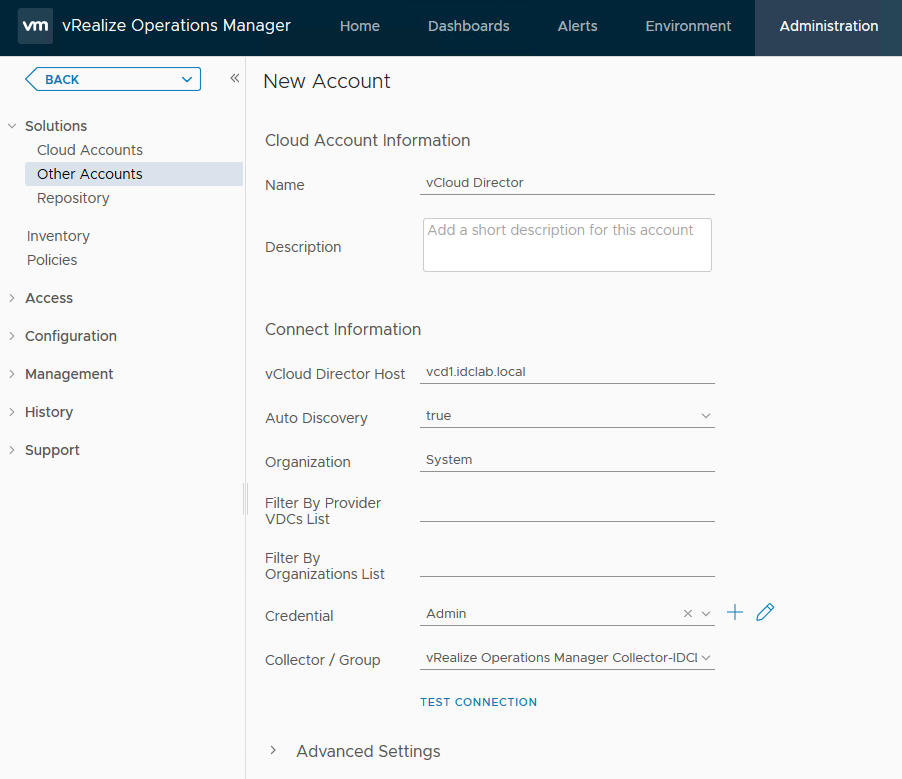Click the Filter By Provider VDCs List field
The width and height of the screenshot is (902, 779).
pyautogui.click(x=567, y=510)
